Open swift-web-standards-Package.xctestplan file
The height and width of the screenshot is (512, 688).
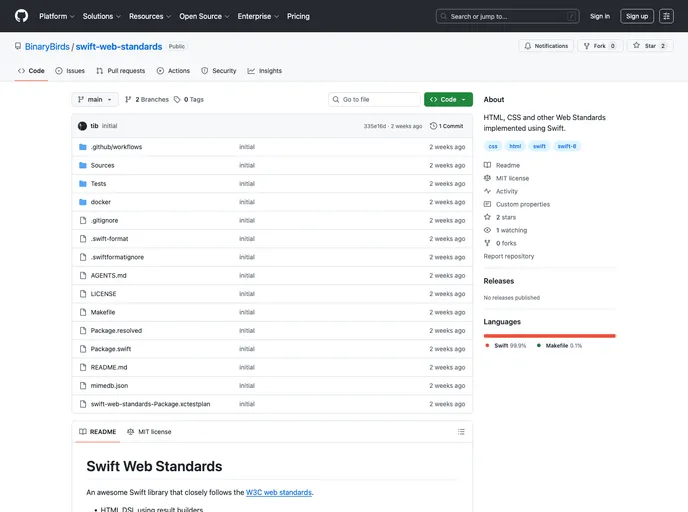[150, 404]
